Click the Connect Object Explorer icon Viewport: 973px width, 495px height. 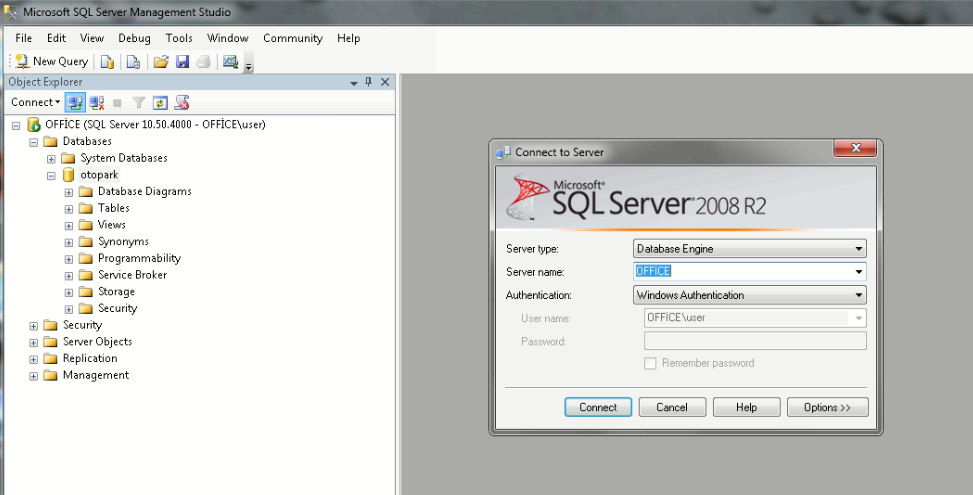coord(75,102)
